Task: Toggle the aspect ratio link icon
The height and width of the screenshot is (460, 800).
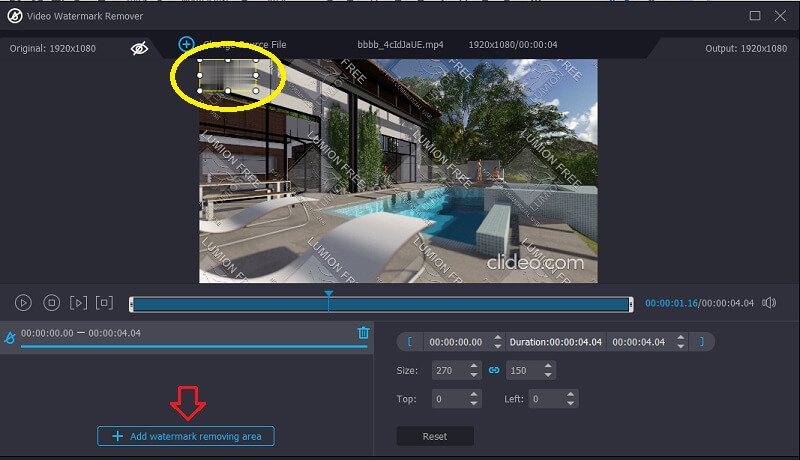Action: click(494, 370)
